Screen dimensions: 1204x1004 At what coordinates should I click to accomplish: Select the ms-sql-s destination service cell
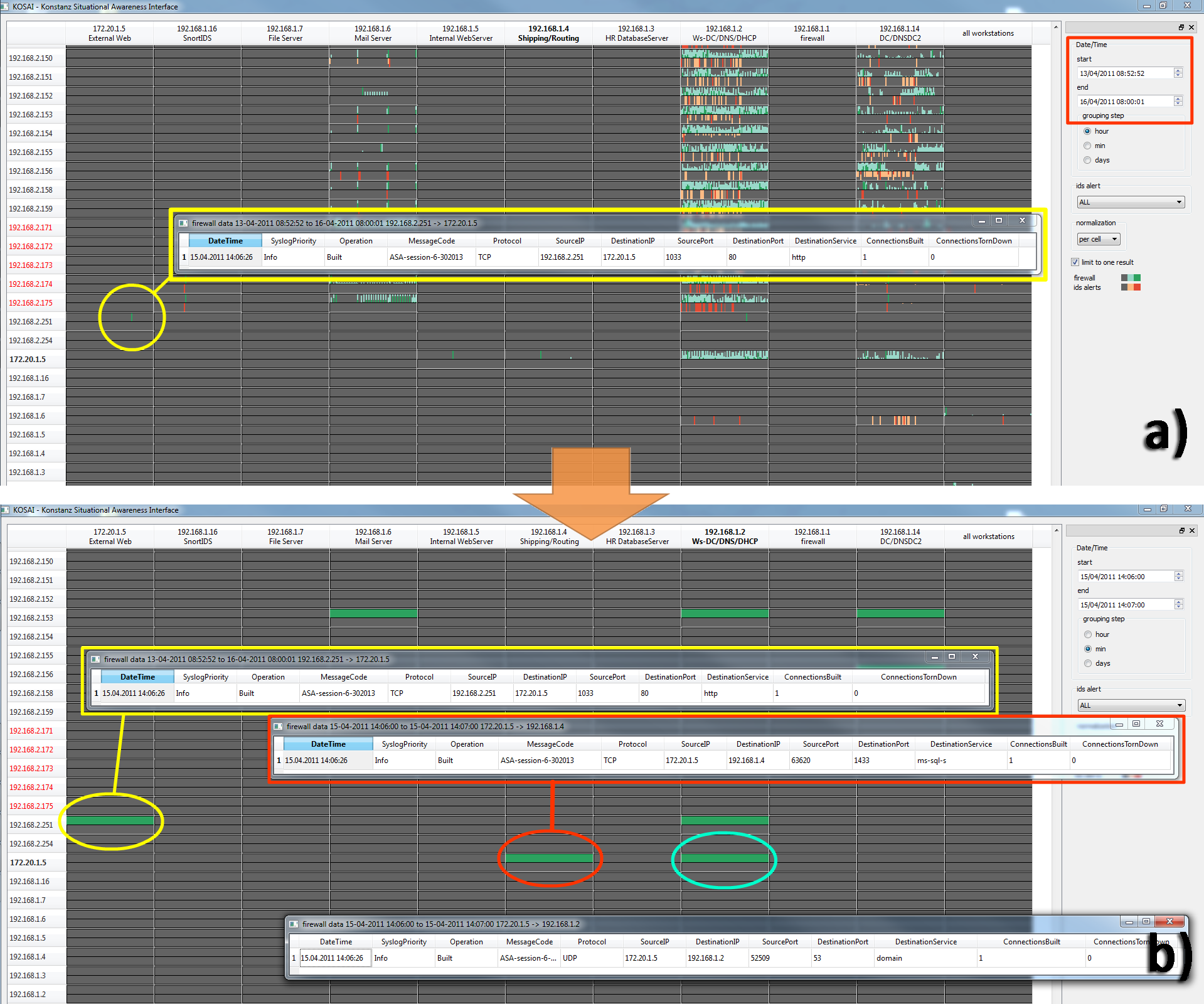[x=959, y=760]
